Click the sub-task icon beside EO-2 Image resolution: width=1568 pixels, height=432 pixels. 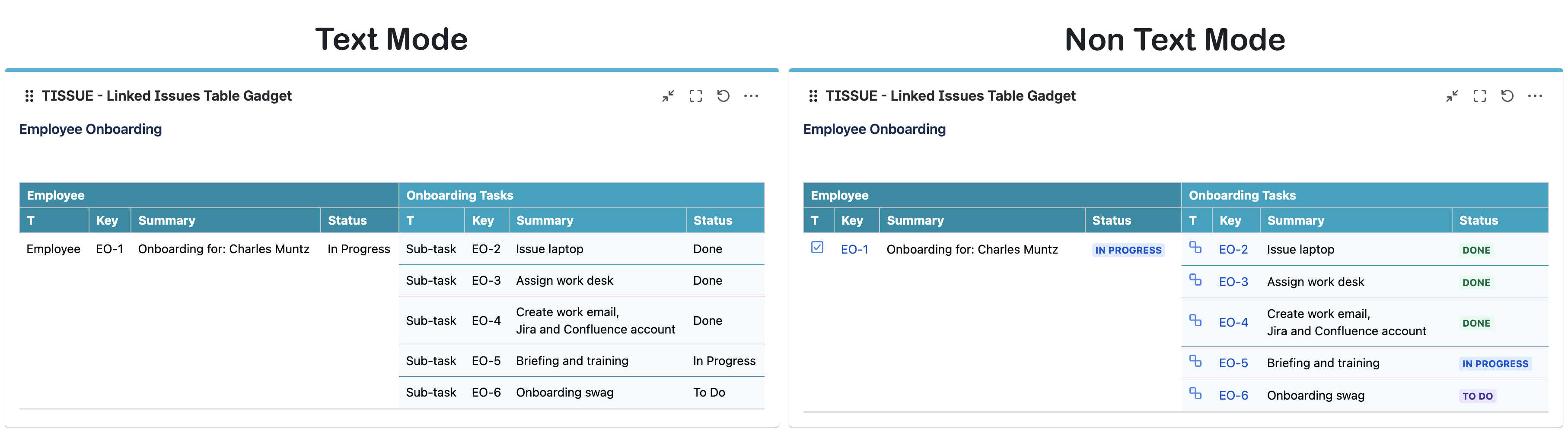point(1195,248)
